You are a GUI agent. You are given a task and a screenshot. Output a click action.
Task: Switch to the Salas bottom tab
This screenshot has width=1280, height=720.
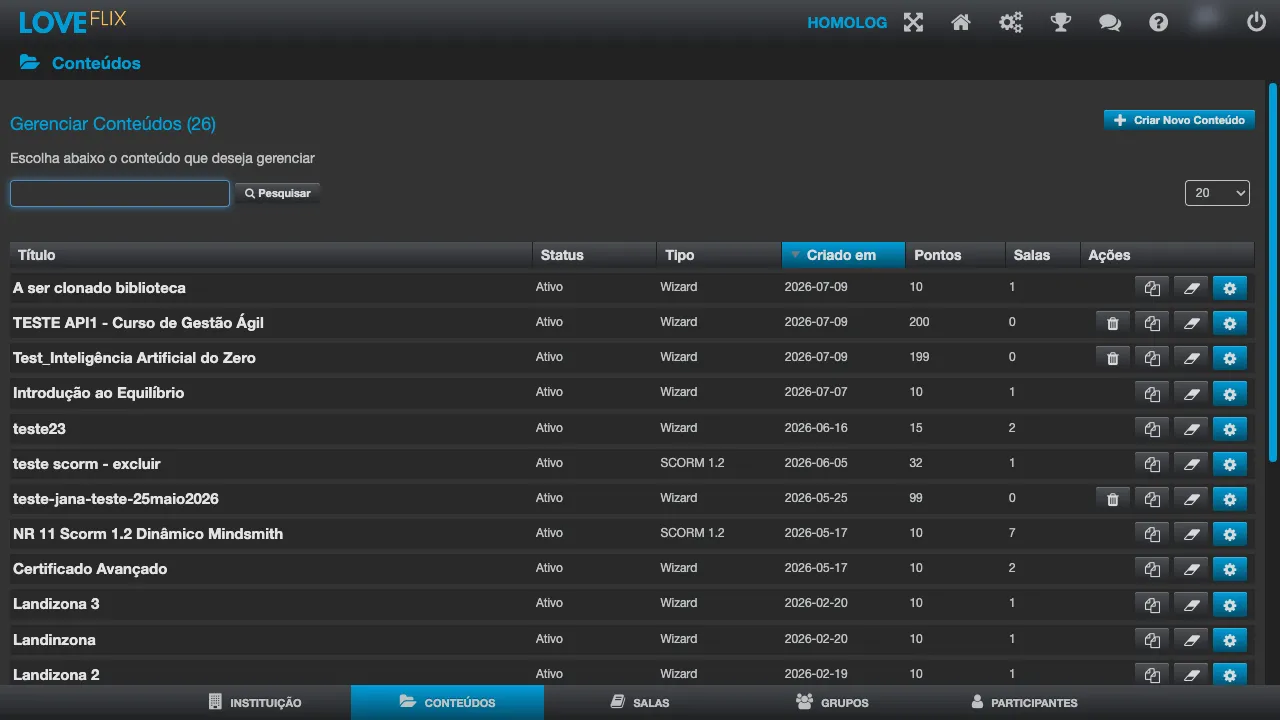point(640,702)
